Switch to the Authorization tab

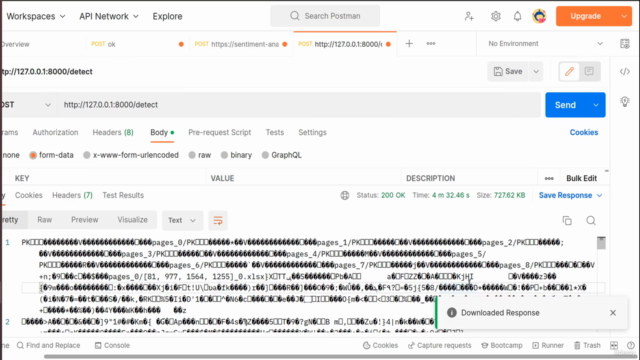56,133
